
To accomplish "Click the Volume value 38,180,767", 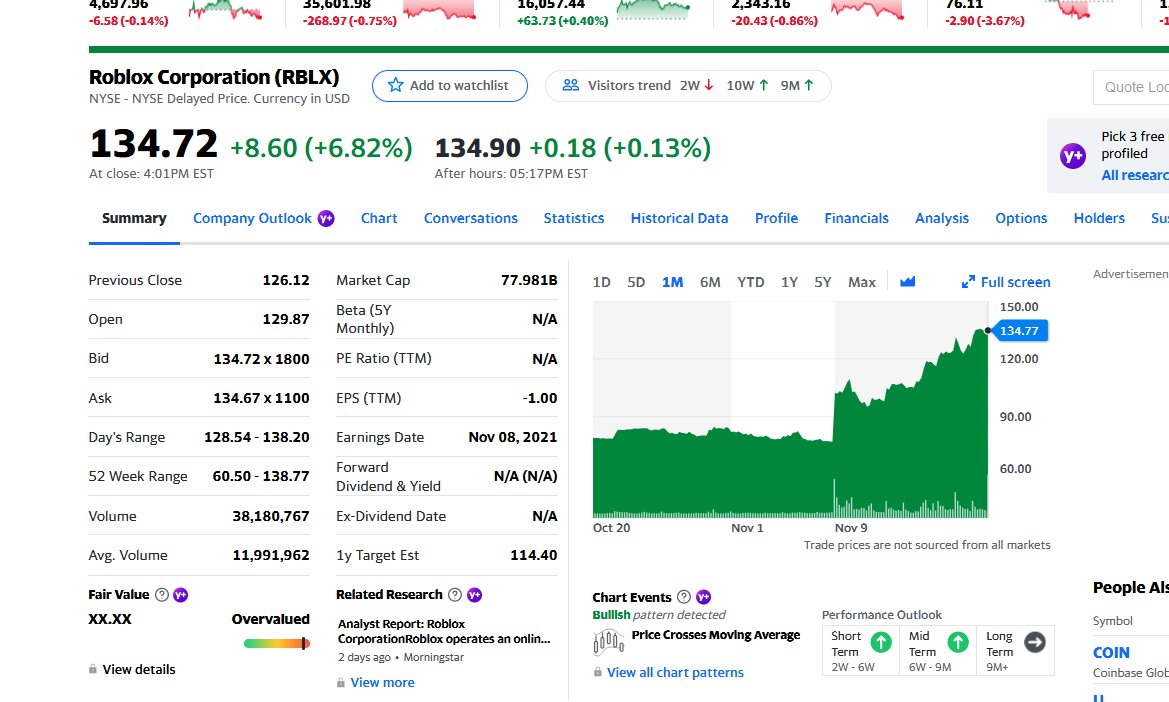I will (271, 516).
